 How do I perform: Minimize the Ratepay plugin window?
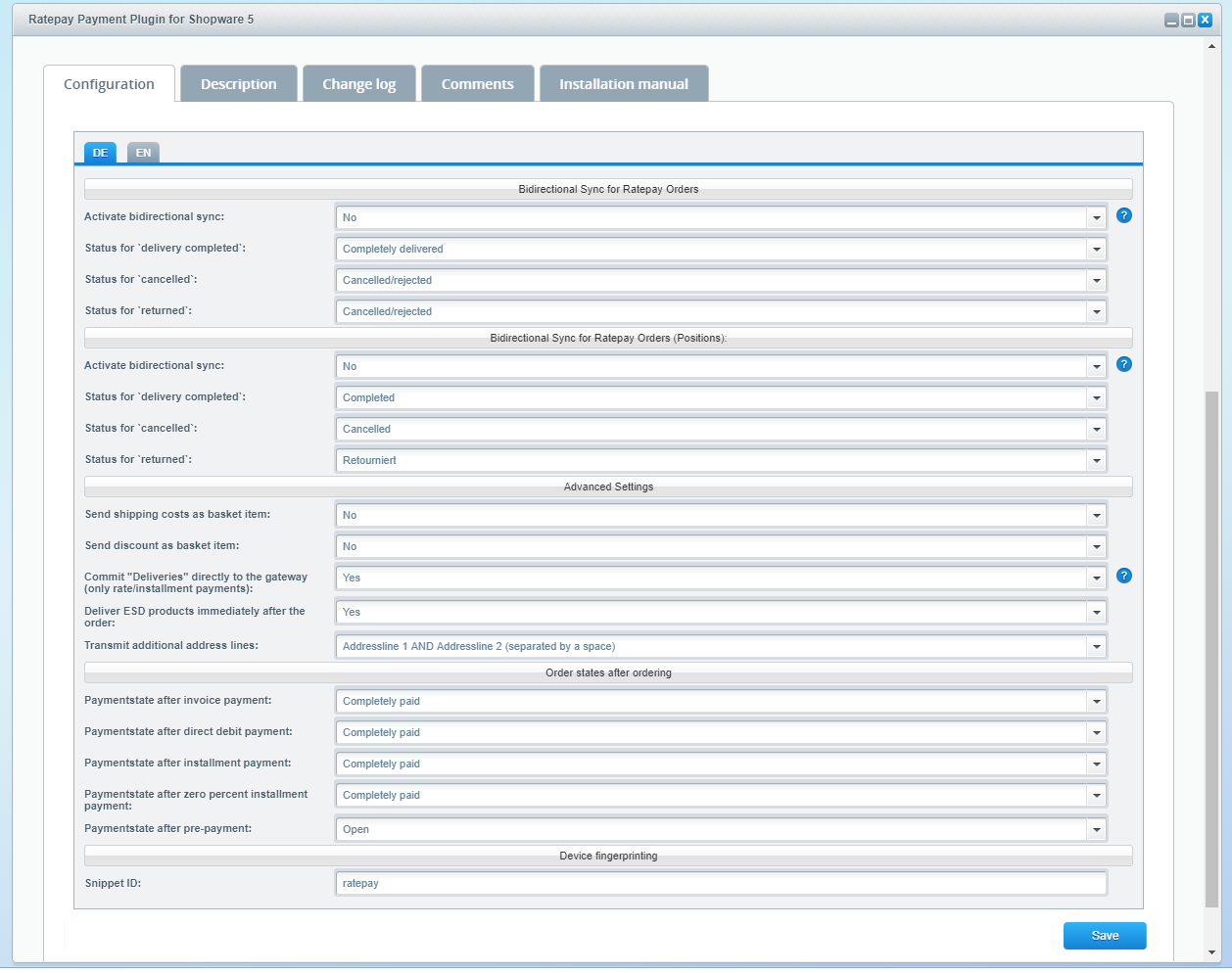(x=1171, y=20)
